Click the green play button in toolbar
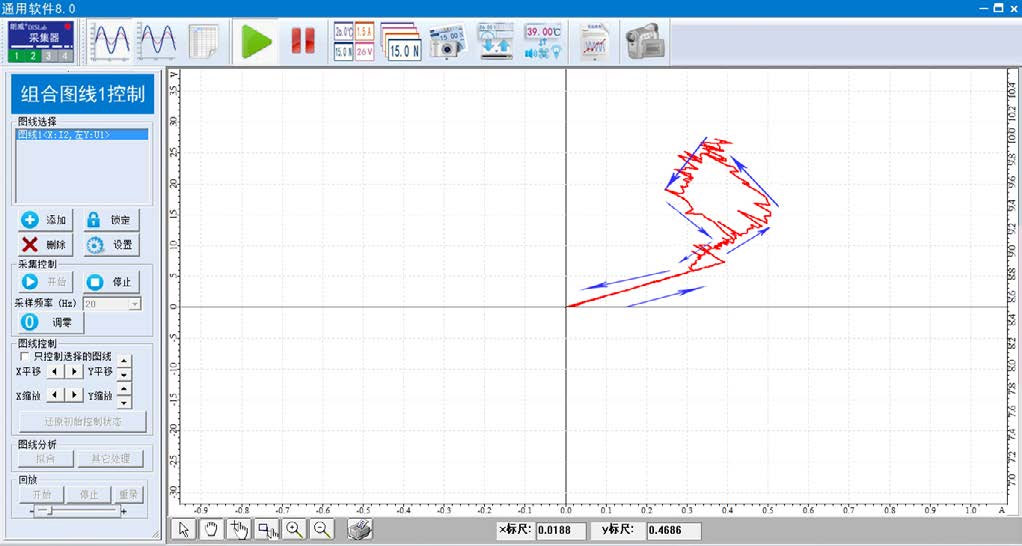This screenshot has width=1022, height=546. point(257,42)
